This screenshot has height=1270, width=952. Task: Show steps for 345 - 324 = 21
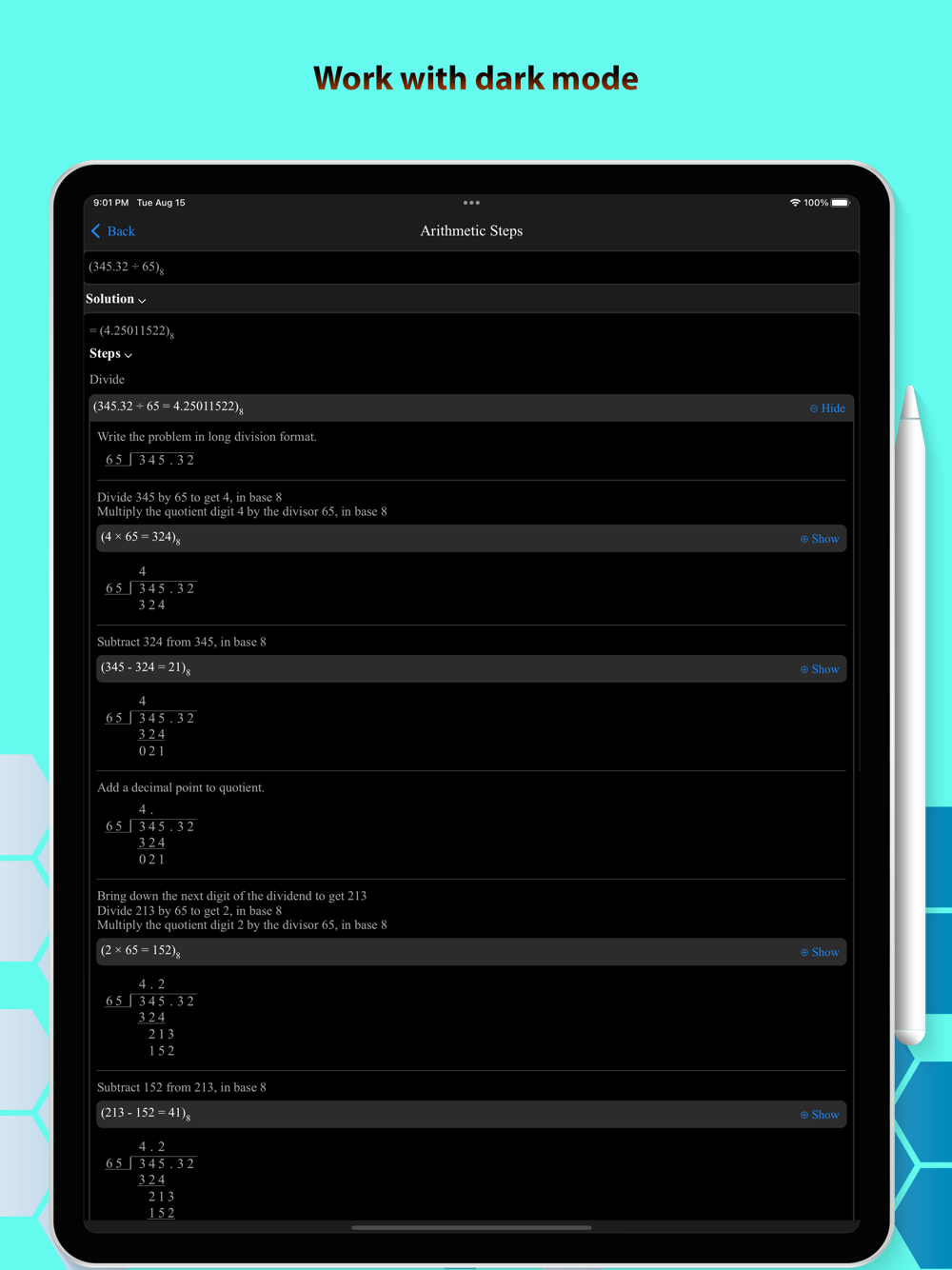coord(820,669)
